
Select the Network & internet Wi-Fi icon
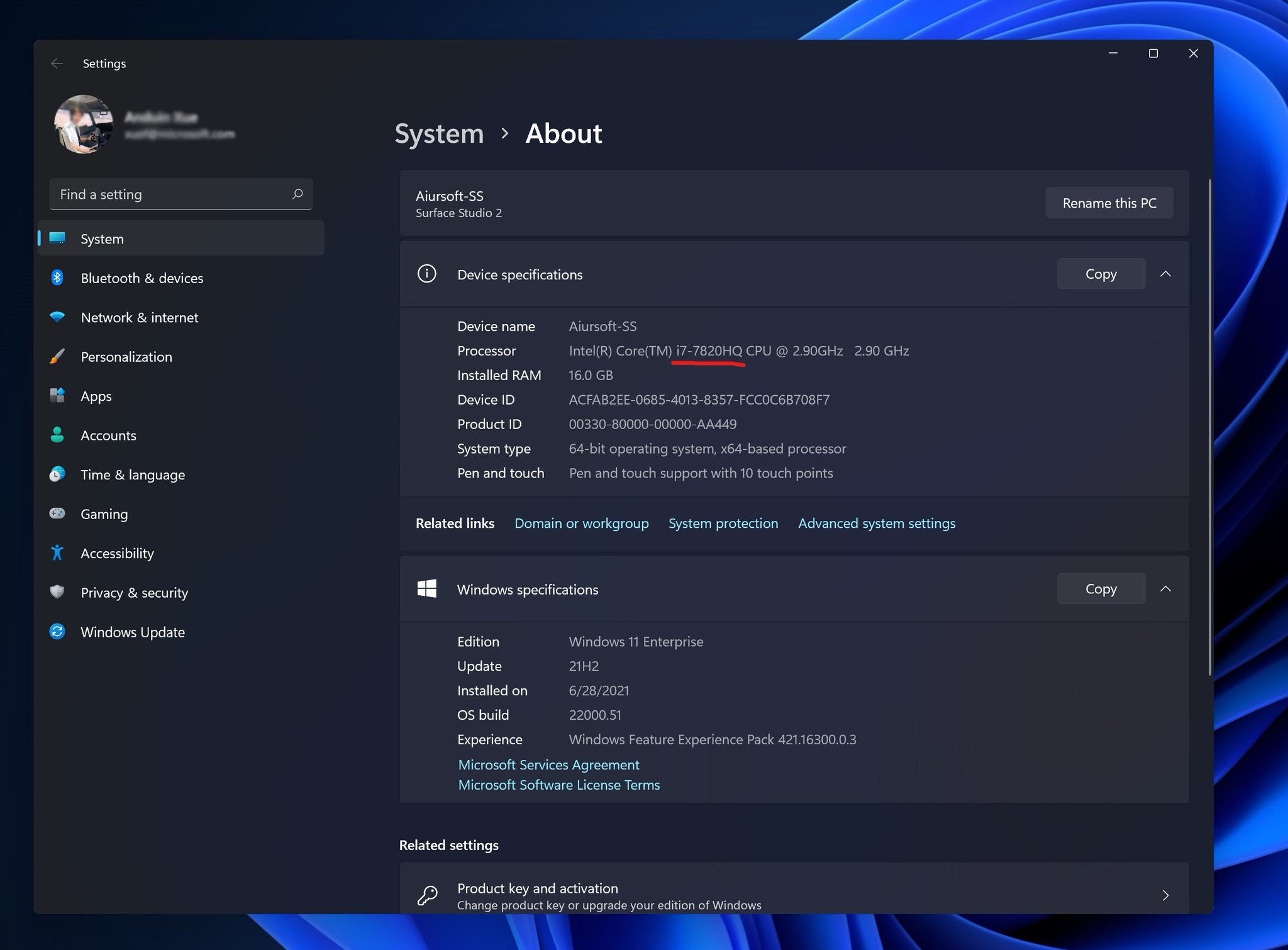57,317
